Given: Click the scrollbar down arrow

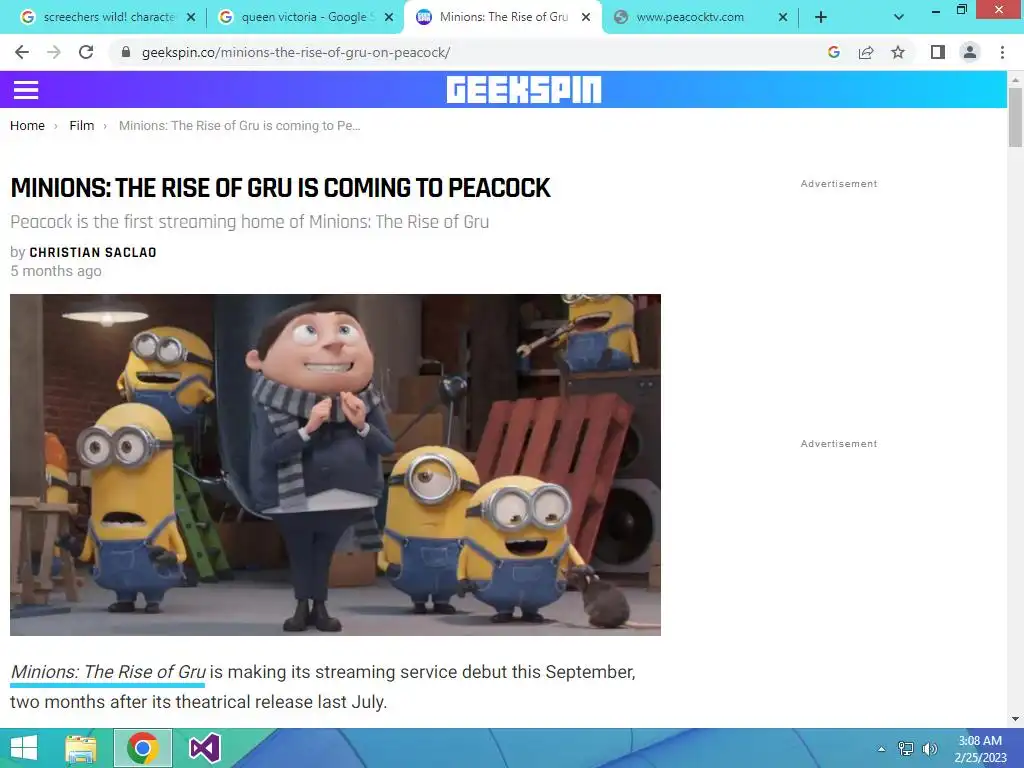Looking at the screenshot, I should tap(1015, 719).
